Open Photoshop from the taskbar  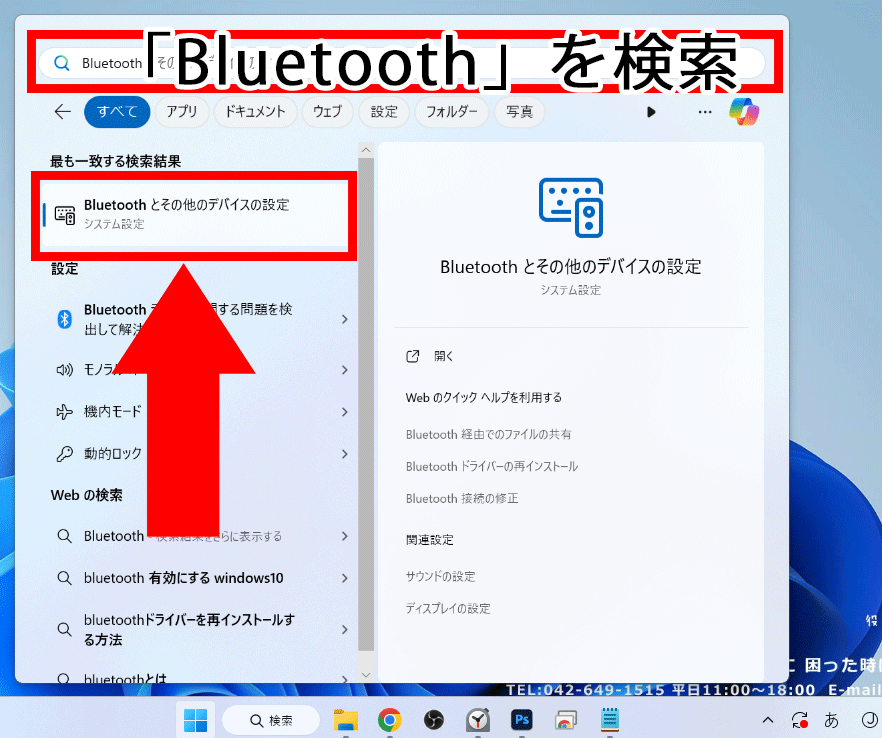(x=521, y=719)
